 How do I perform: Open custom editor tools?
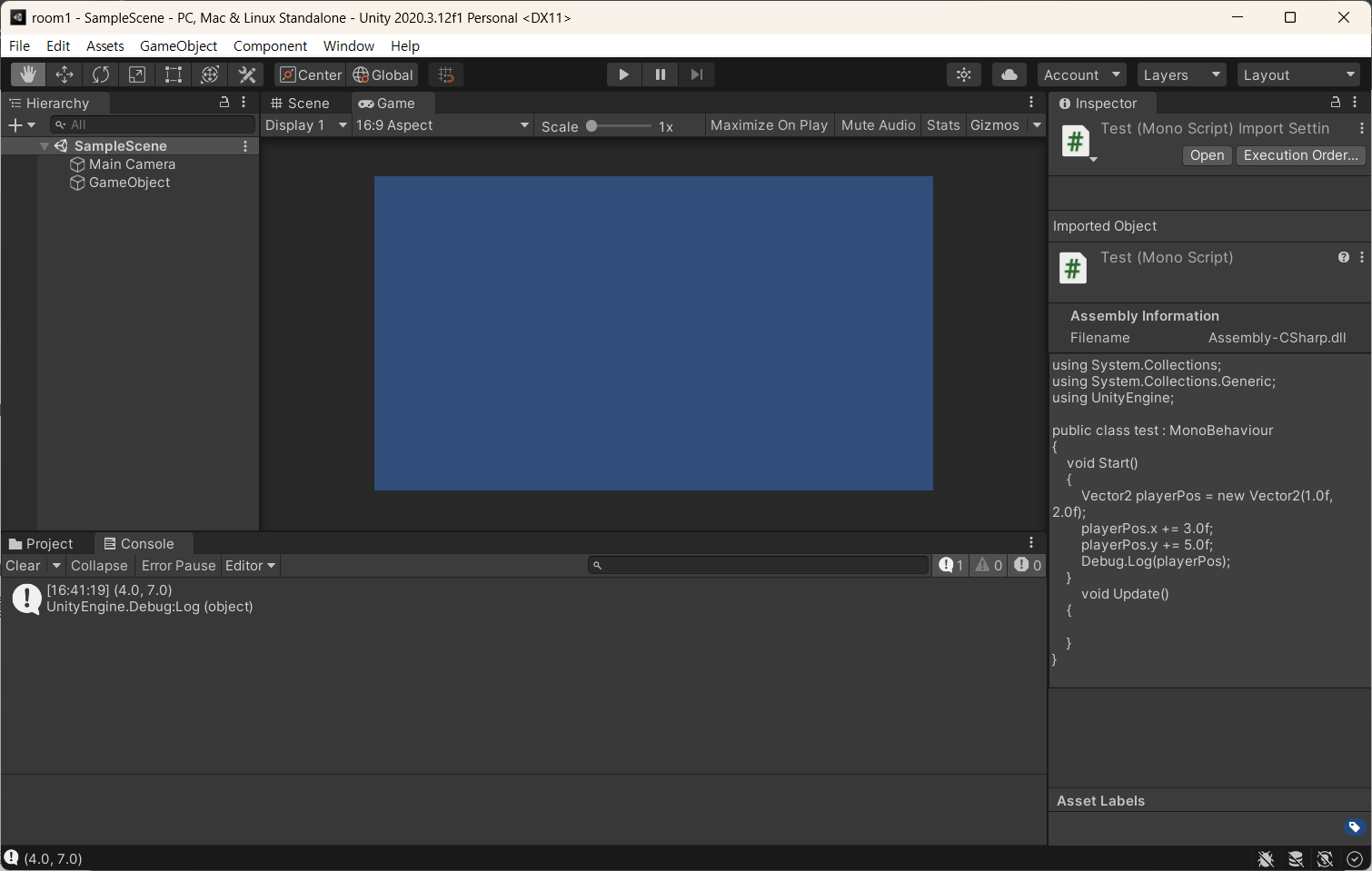(x=246, y=74)
